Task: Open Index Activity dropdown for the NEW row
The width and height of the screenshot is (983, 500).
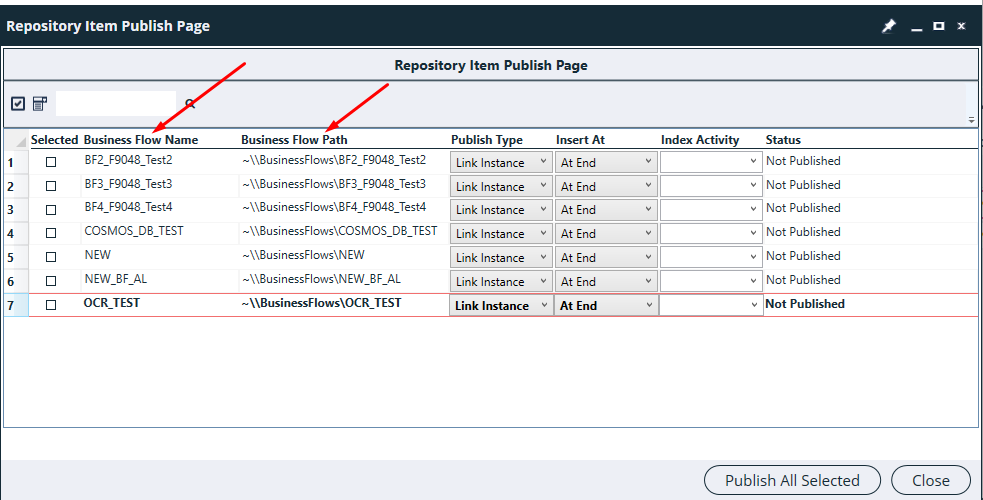Action: [711, 257]
